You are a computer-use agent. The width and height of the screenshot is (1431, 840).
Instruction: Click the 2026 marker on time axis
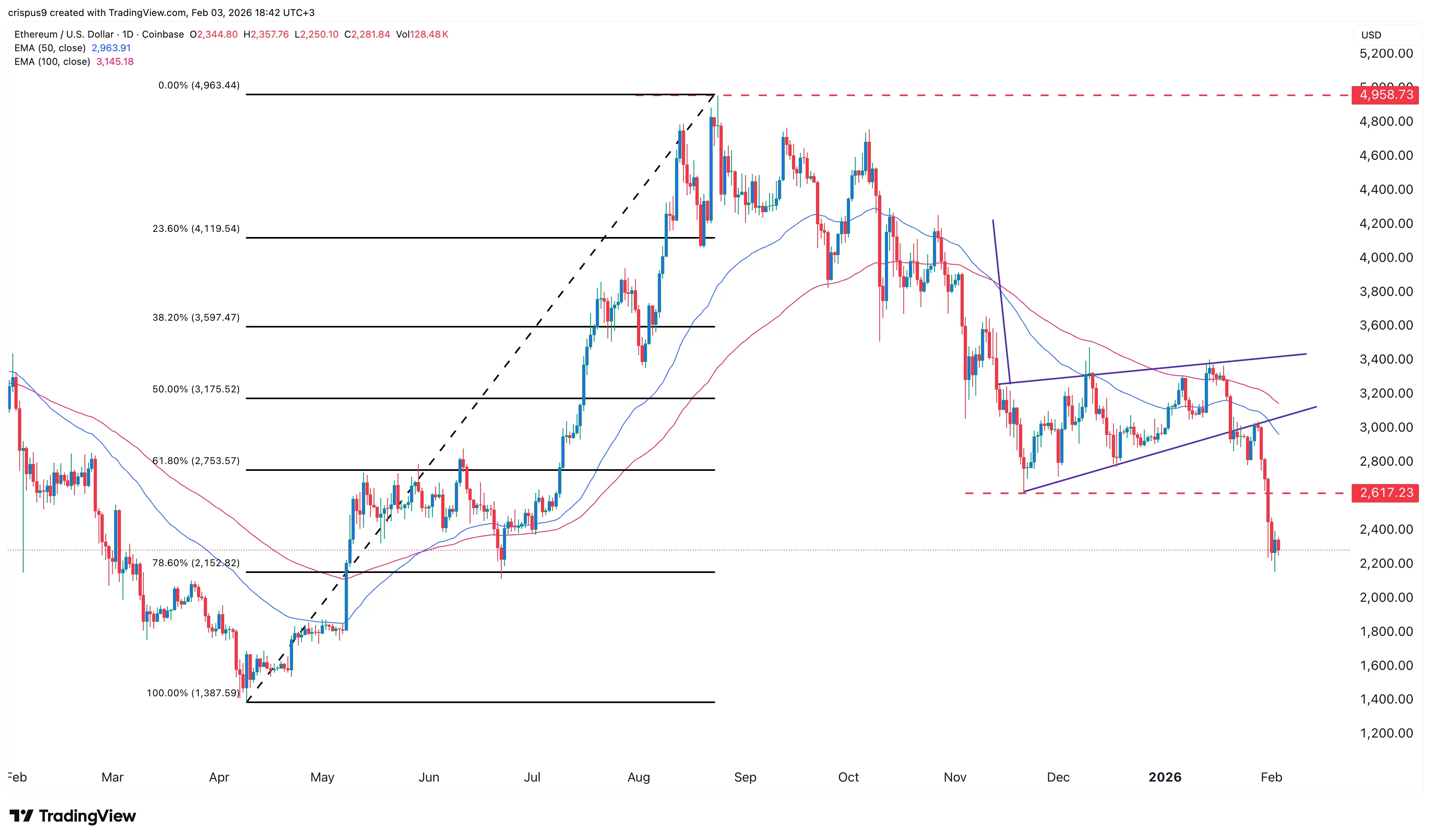tap(1165, 777)
